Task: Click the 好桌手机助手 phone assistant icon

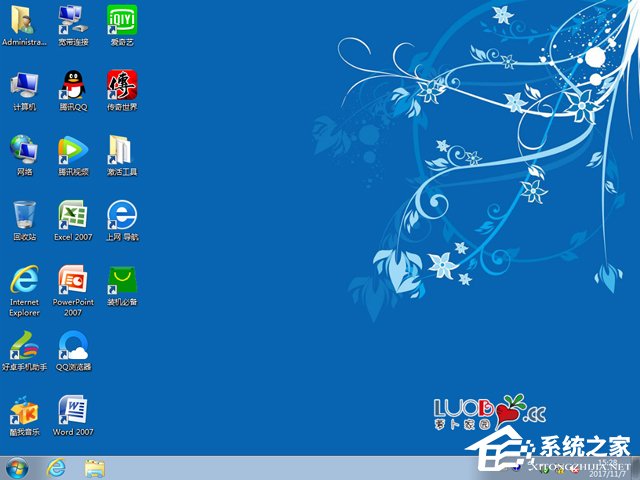Action: pos(24,344)
